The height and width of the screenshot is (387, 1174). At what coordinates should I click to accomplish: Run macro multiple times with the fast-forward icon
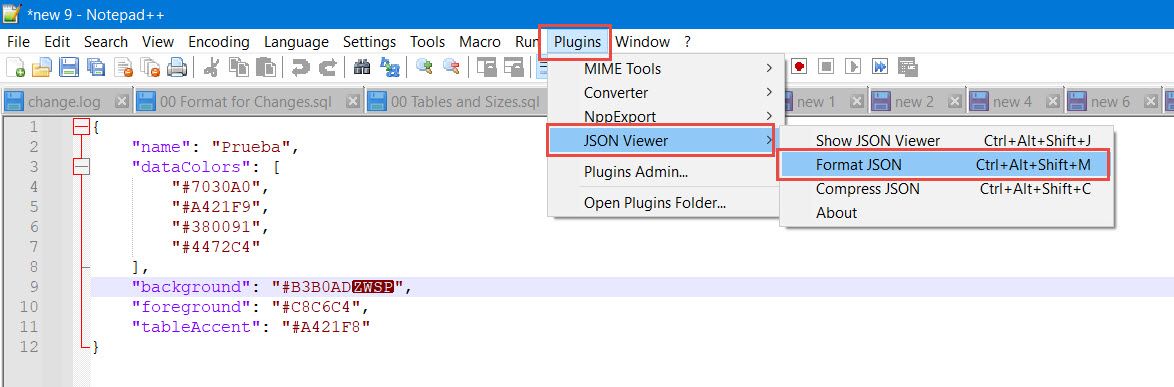point(880,67)
